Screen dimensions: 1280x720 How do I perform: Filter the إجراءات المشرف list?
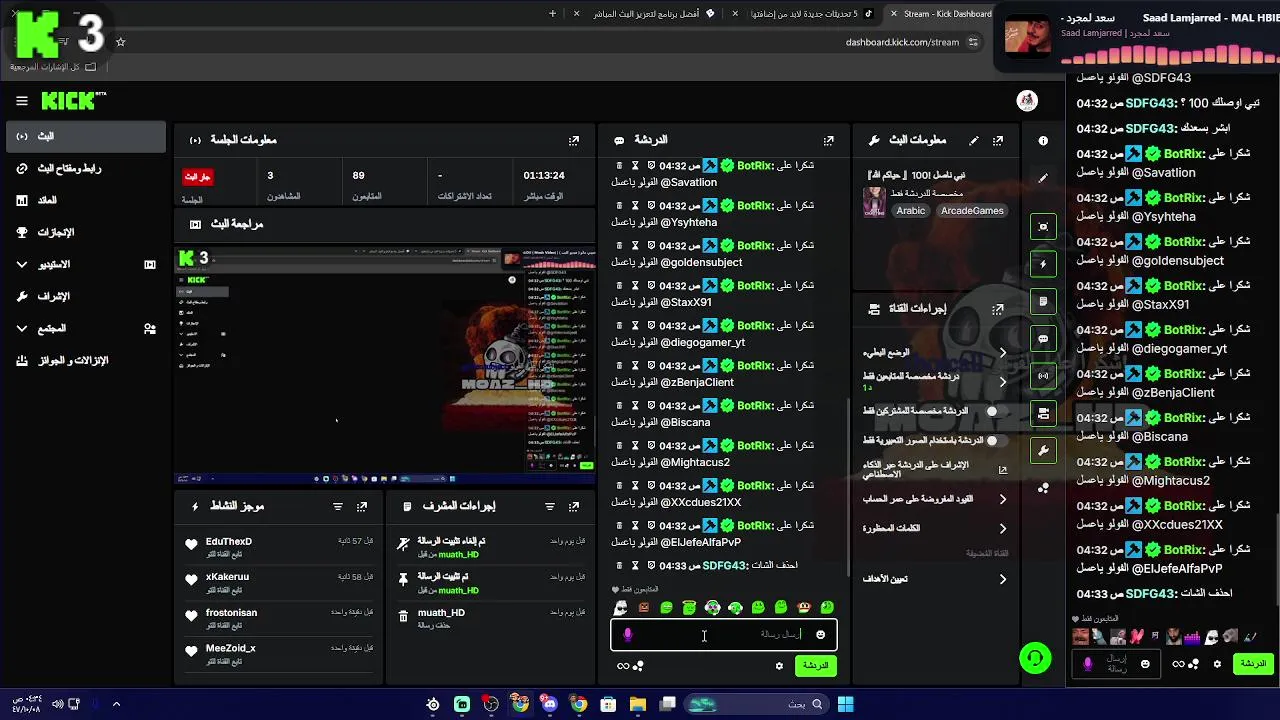tap(550, 507)
